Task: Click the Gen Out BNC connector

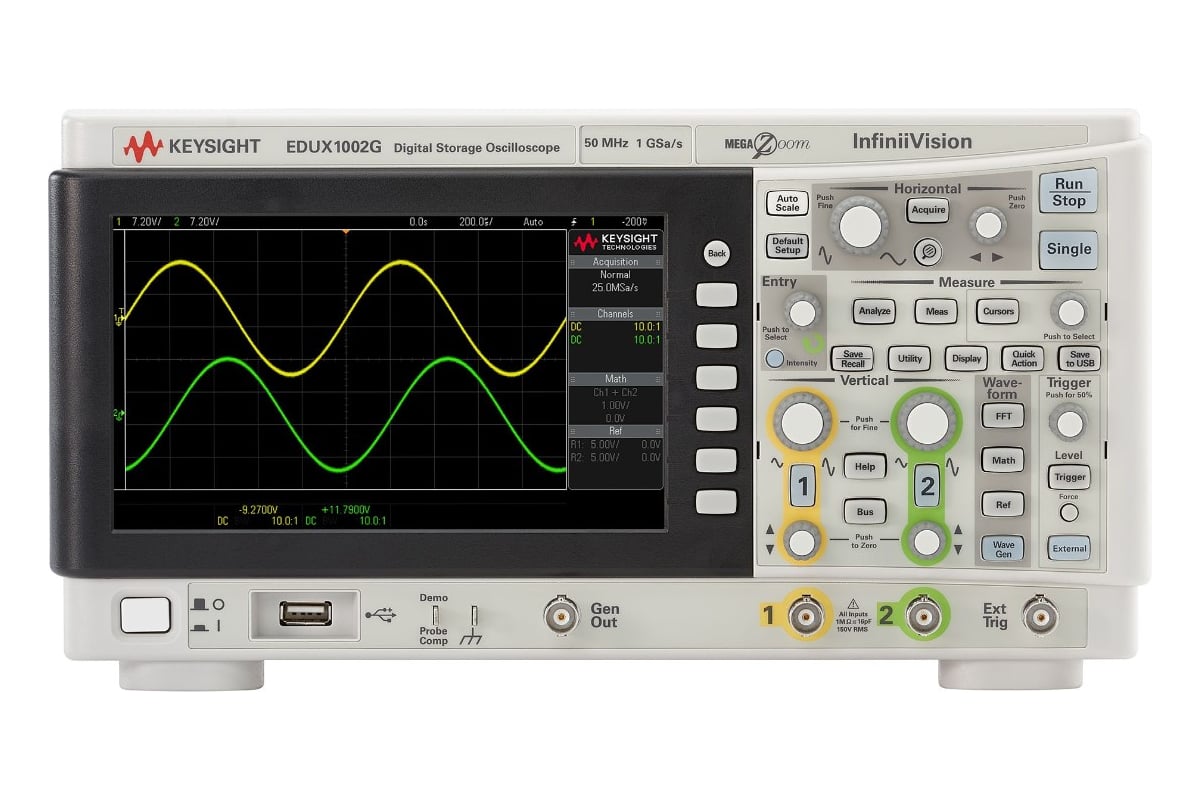Action: (561, 615)
